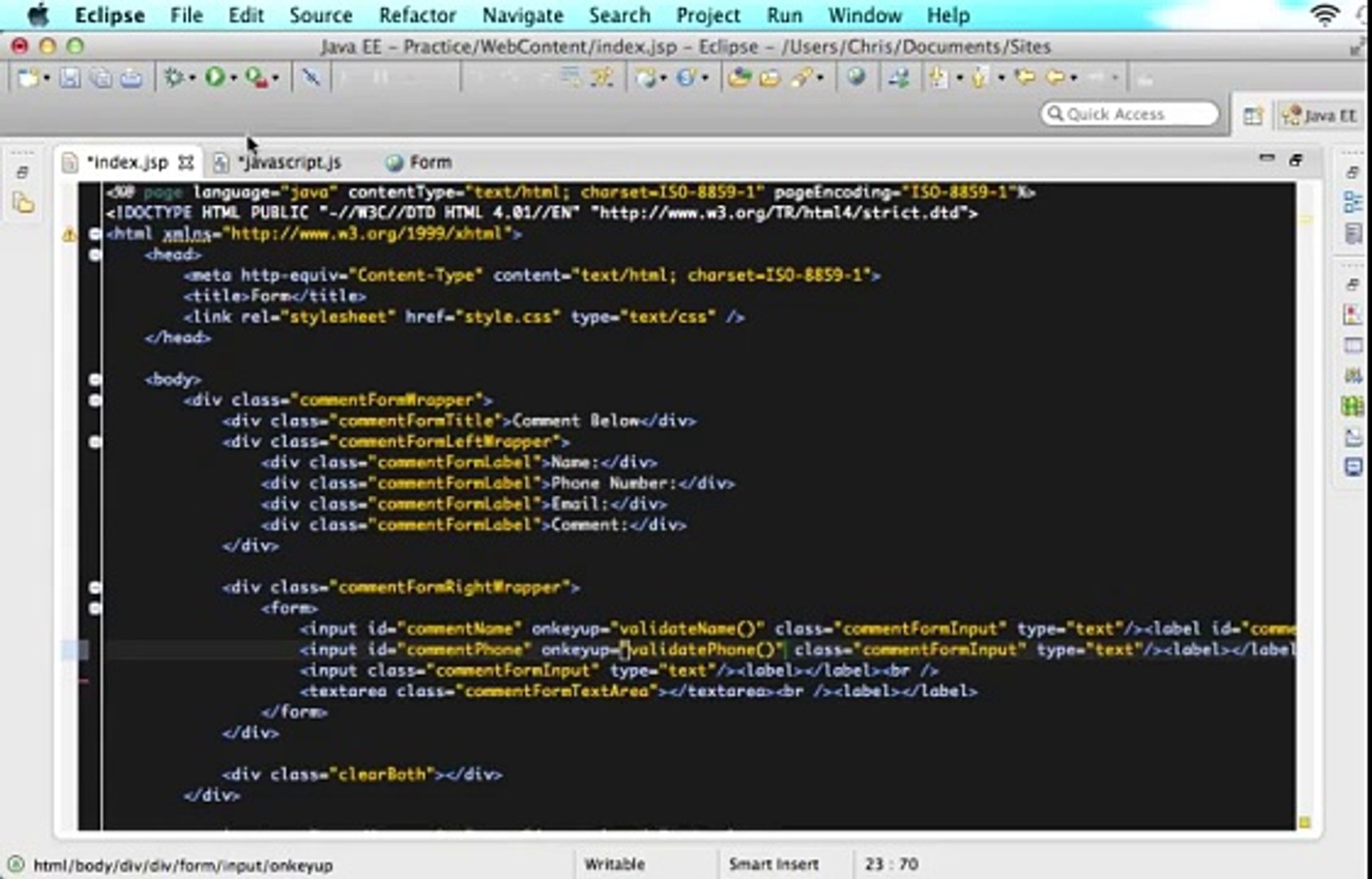This screenshot has height=879, width=1372.
Task: Click the Debug bug toolbar icon
Action: [174, 77]
